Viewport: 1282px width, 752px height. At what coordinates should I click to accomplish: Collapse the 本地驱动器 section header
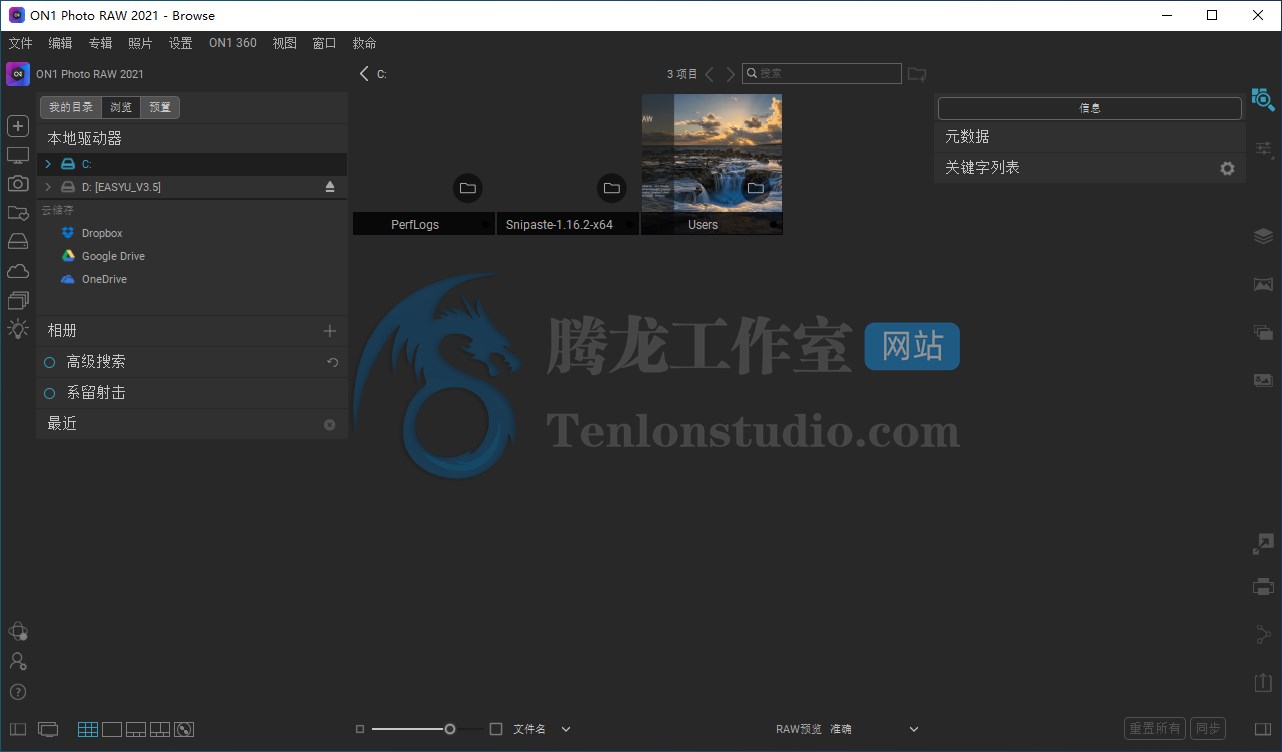point(192,138)
